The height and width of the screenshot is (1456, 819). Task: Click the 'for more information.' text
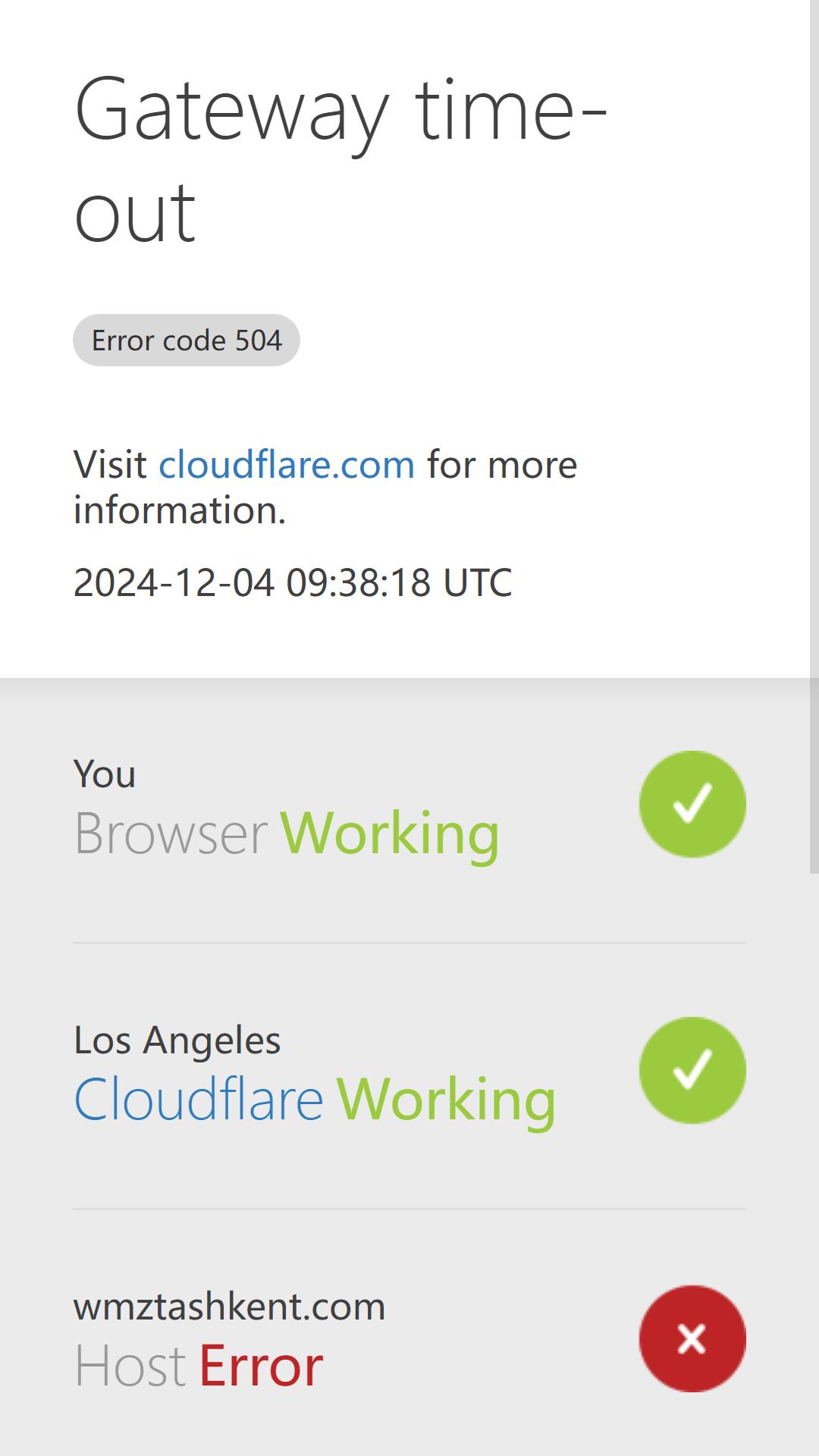coord(325,487)
